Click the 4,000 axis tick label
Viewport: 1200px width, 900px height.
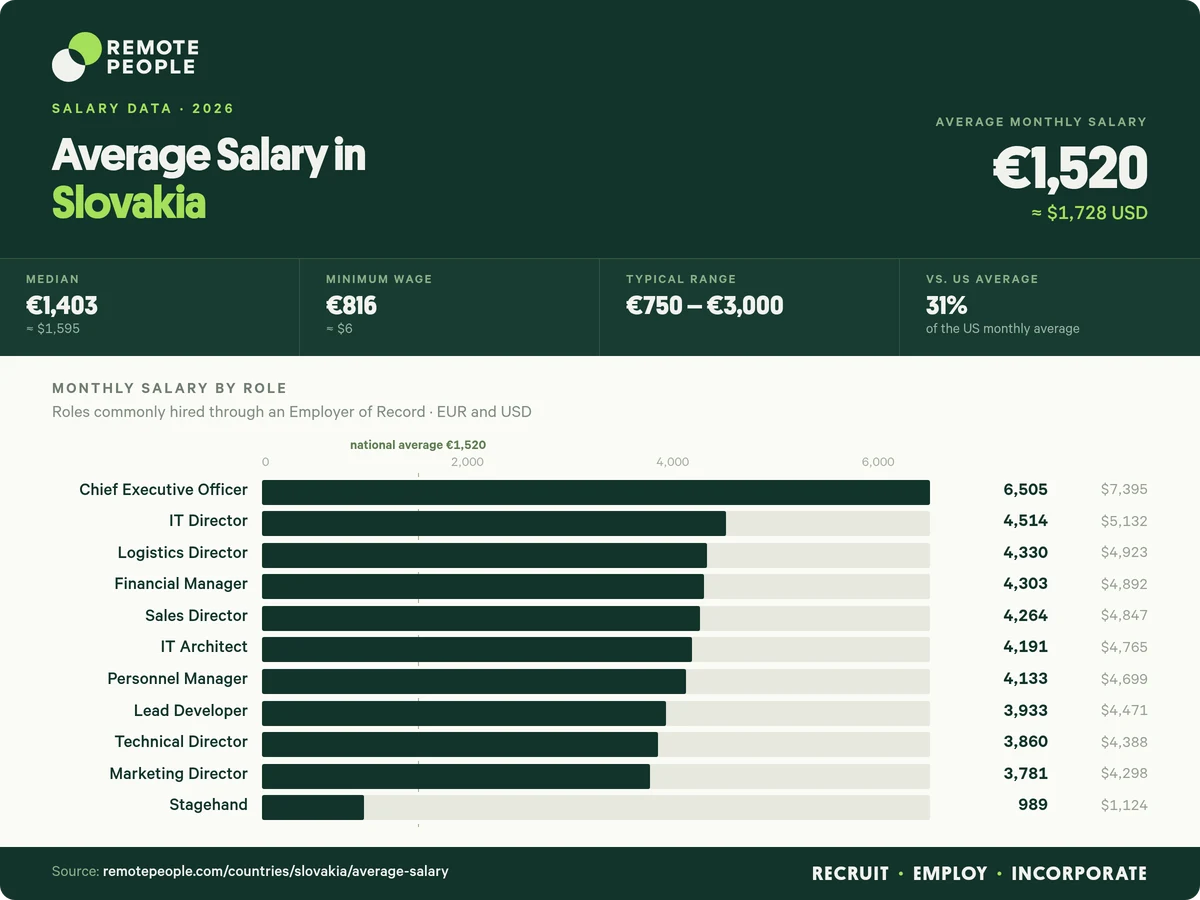pos(672,462)
